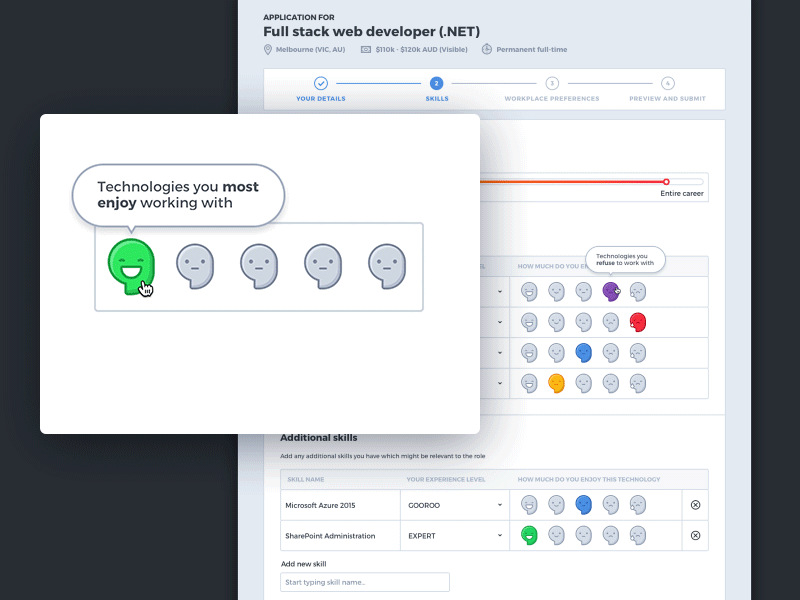The width and height of the screenshot is (800, 600).
Task: Select green grinning face for SharePoint Administration
Action: click(x=529, y=536)
